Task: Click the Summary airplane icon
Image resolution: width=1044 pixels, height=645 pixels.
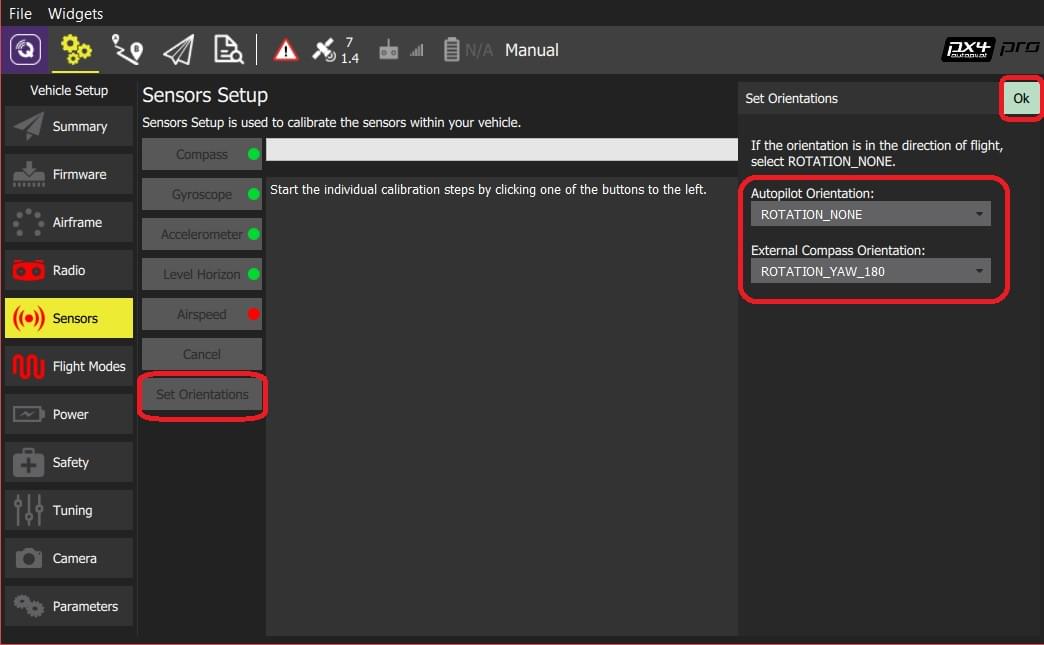Action: click(x=29, y=126)
